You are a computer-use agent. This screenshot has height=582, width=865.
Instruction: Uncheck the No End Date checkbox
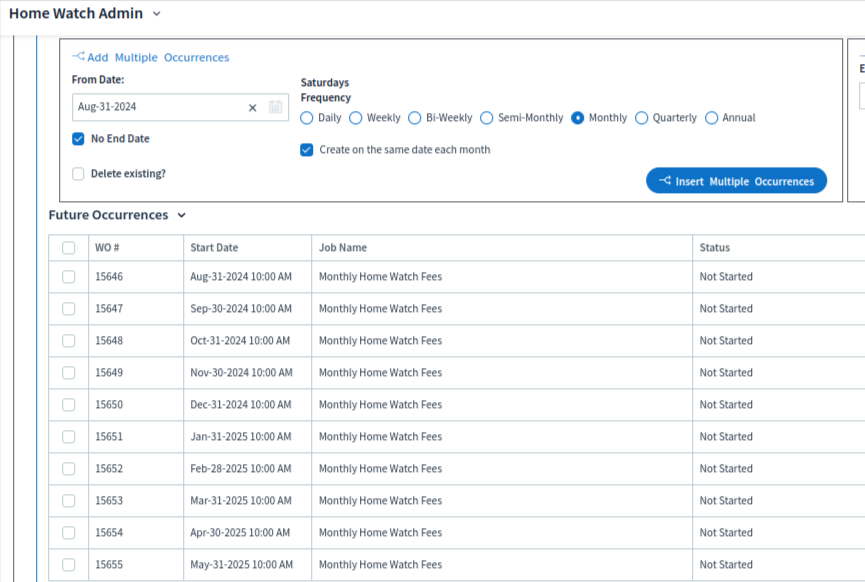(x=78, y=138)
